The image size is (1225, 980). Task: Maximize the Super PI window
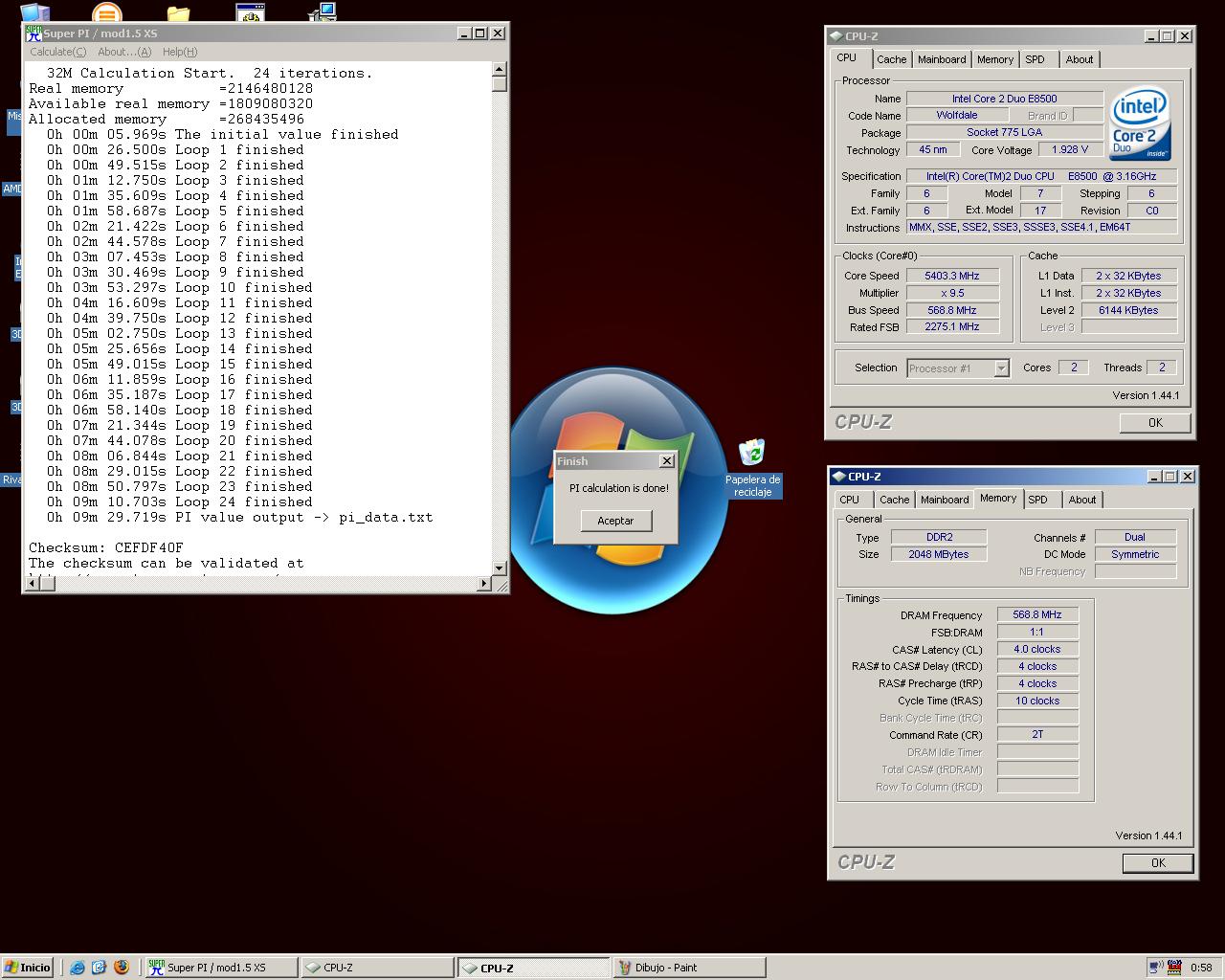480,33
